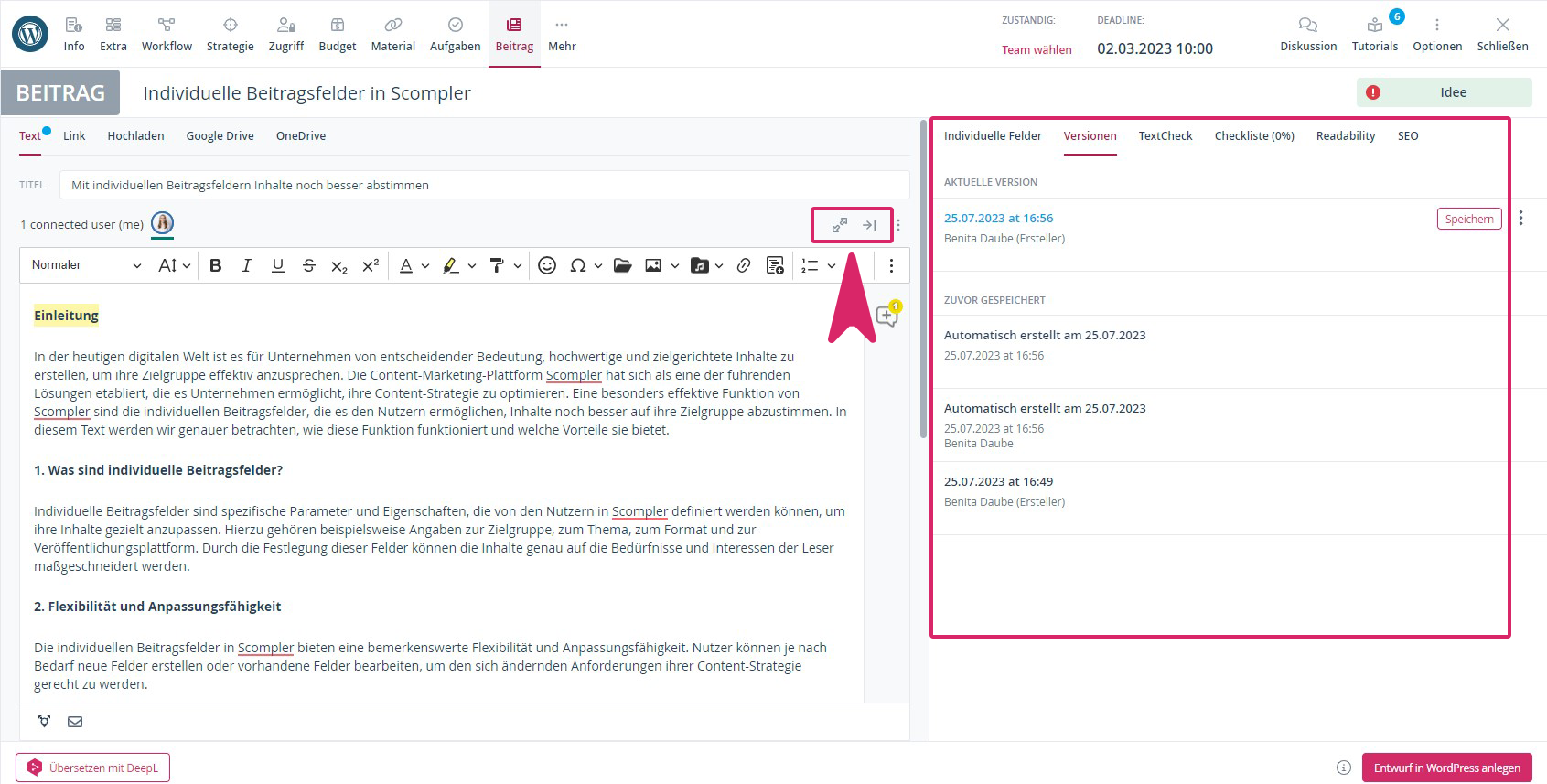Click Übersetzen mit DeepL button

click(93, 768)
